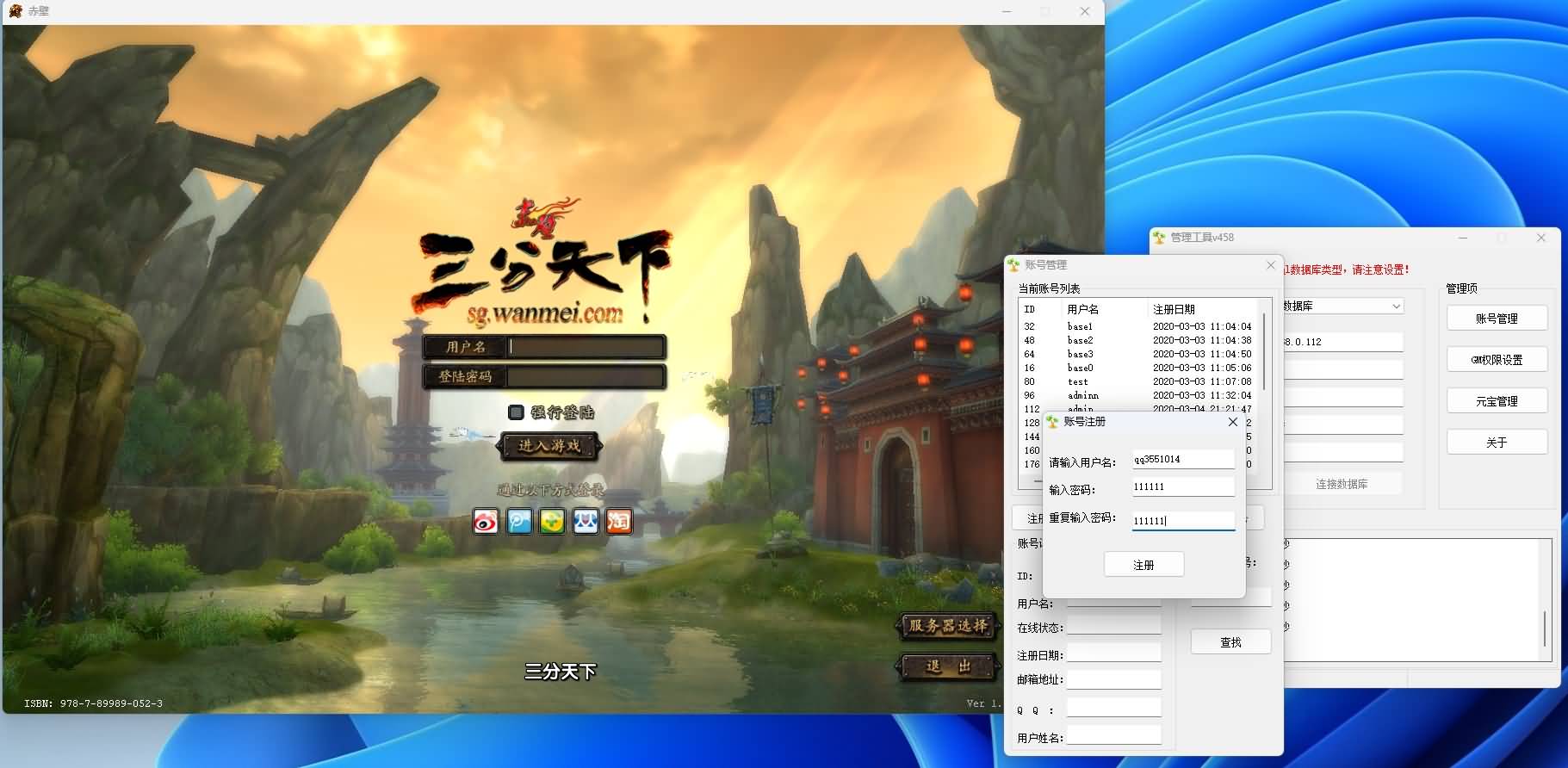Select the blue-and-white Renren login icon
The image size is (1568, 768).
click(586, 521)
